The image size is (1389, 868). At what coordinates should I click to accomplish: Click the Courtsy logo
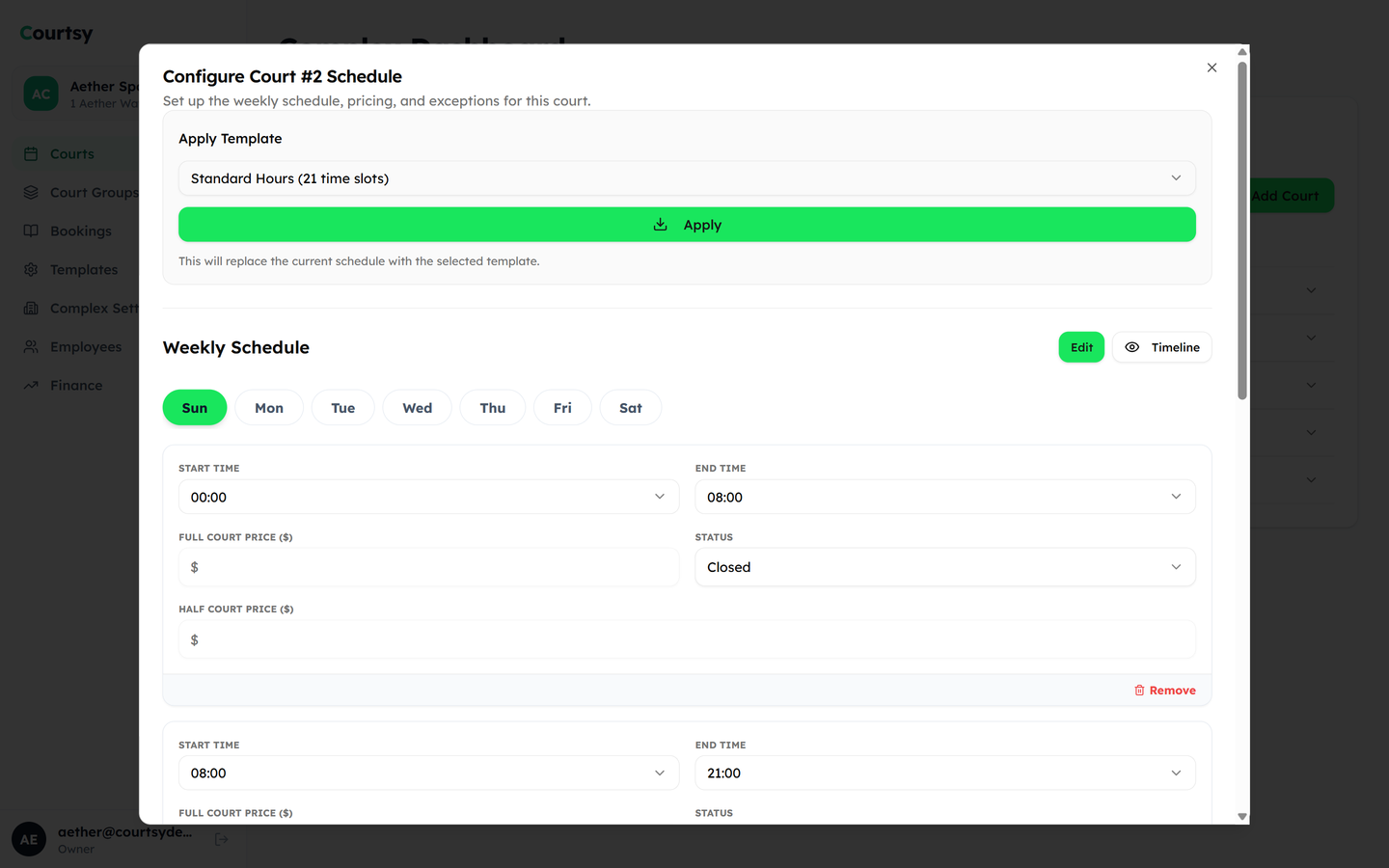[x=57, y=33]
